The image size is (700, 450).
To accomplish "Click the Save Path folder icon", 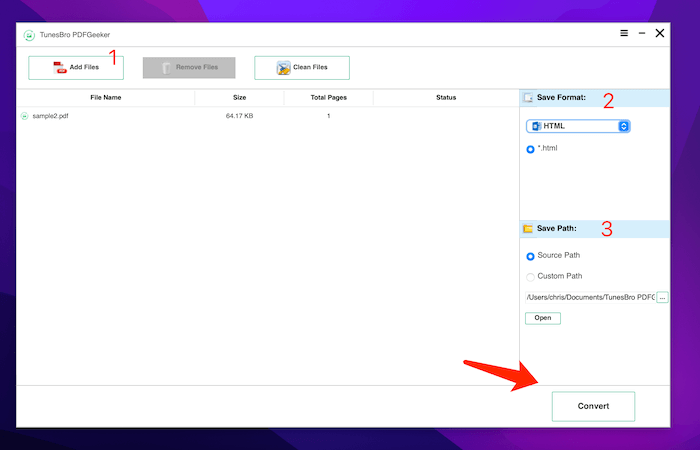I will (x=528, y=229).
